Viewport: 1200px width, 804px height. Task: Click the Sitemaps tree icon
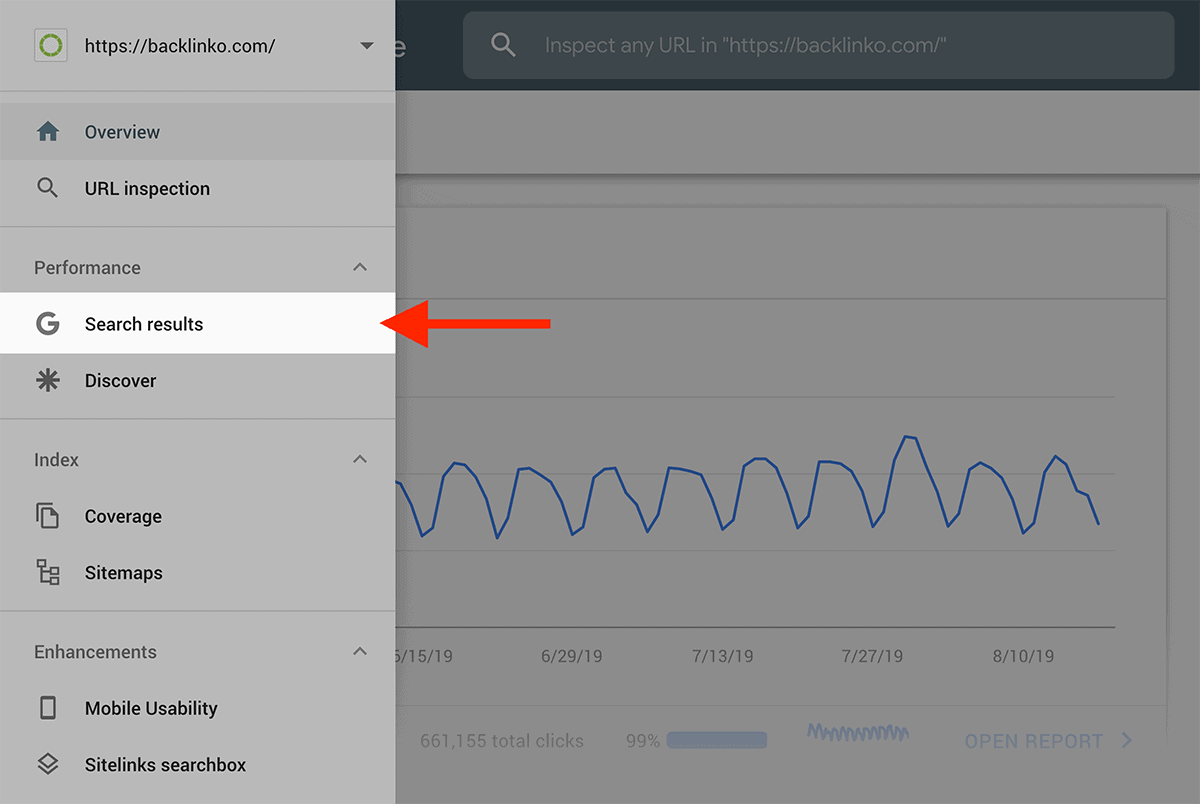(47, 572)
